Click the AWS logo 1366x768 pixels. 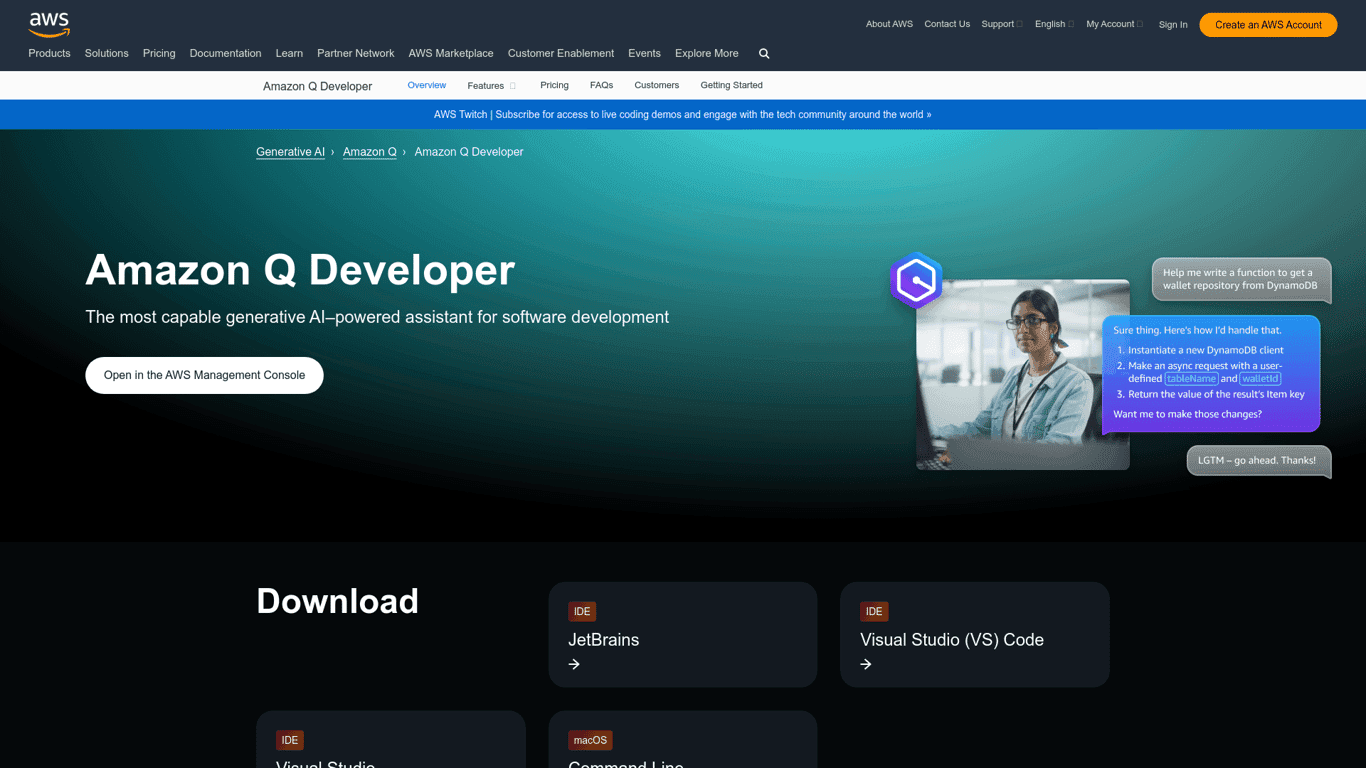click(49, 24)
